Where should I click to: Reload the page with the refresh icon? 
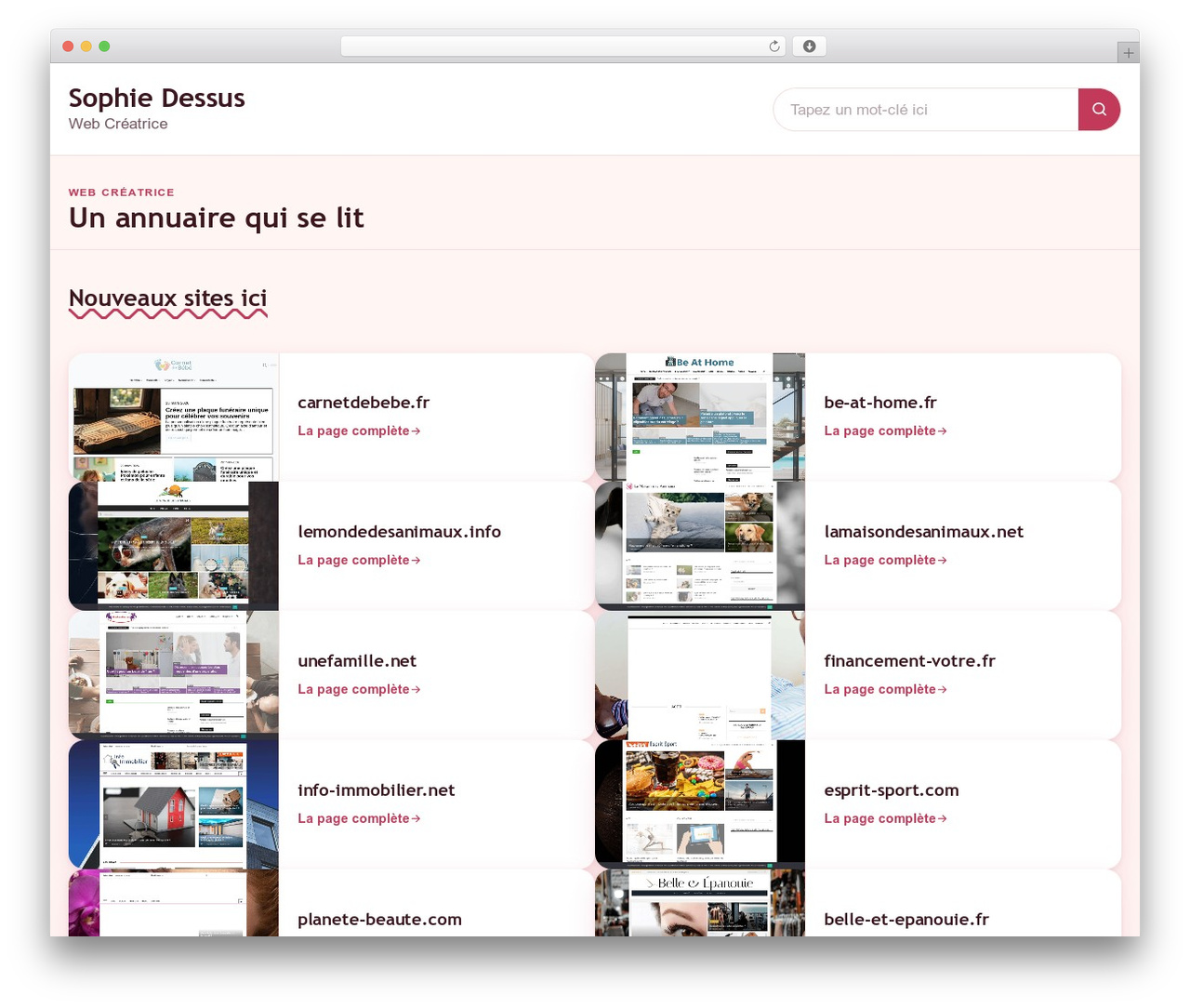tap(773, 46)
